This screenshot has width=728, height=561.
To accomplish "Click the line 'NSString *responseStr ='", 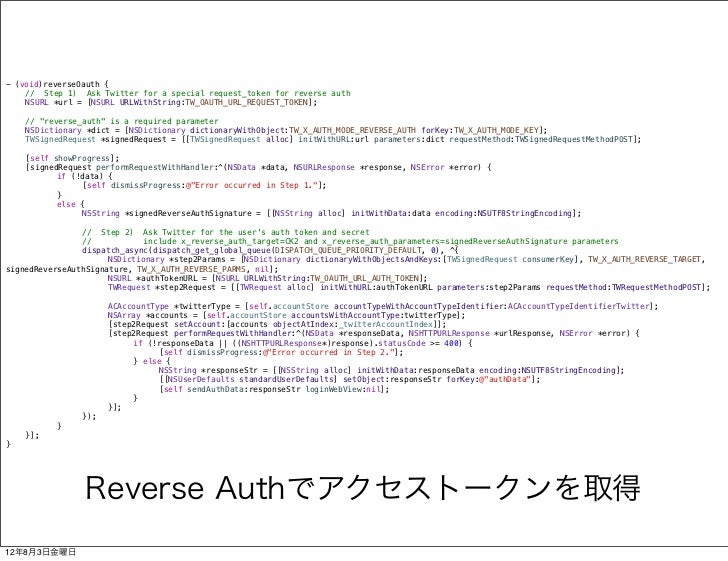I will [x=391, y=370].
